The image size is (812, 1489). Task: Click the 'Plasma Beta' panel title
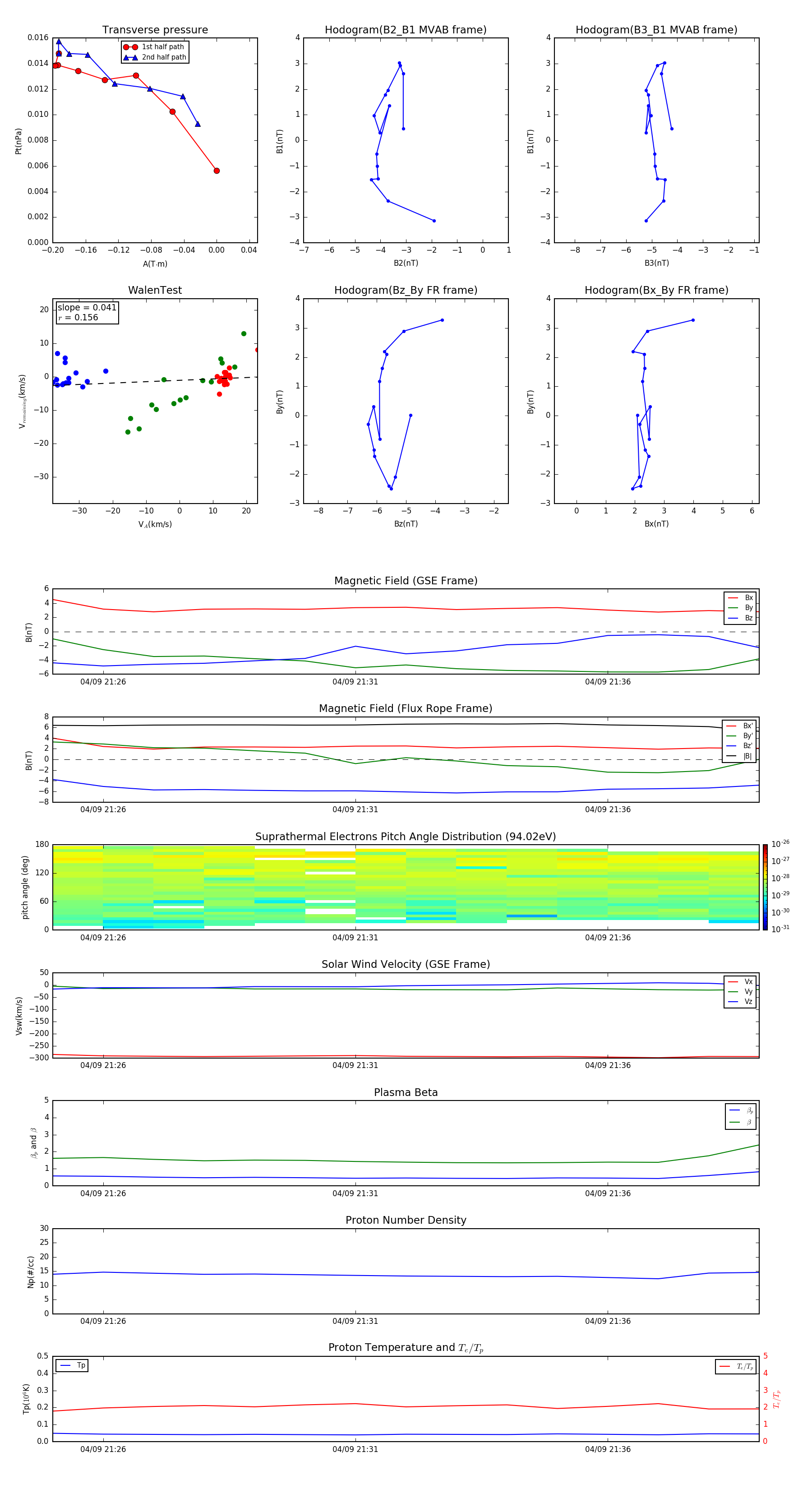point(406,1093)
